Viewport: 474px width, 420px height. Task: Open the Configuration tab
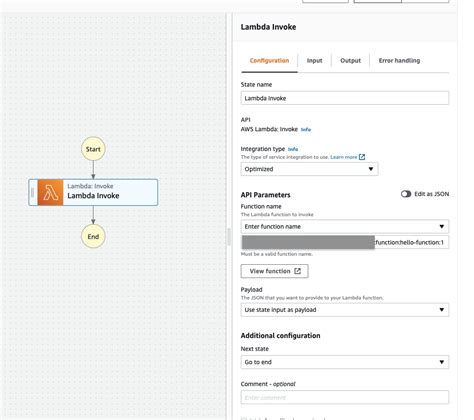click(x=269, y=61)
